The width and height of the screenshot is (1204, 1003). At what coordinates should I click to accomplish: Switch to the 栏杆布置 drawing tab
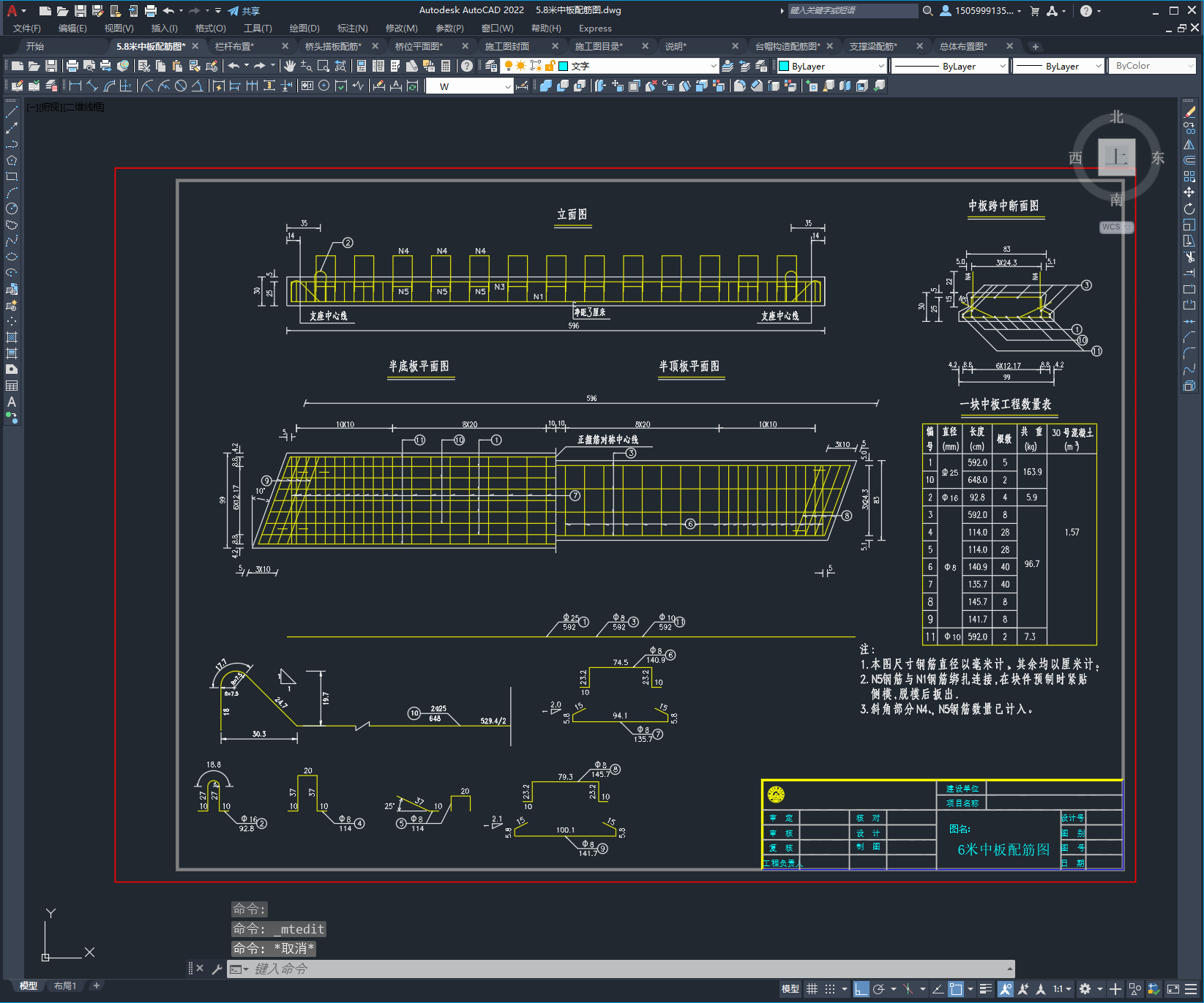point(234,46)
